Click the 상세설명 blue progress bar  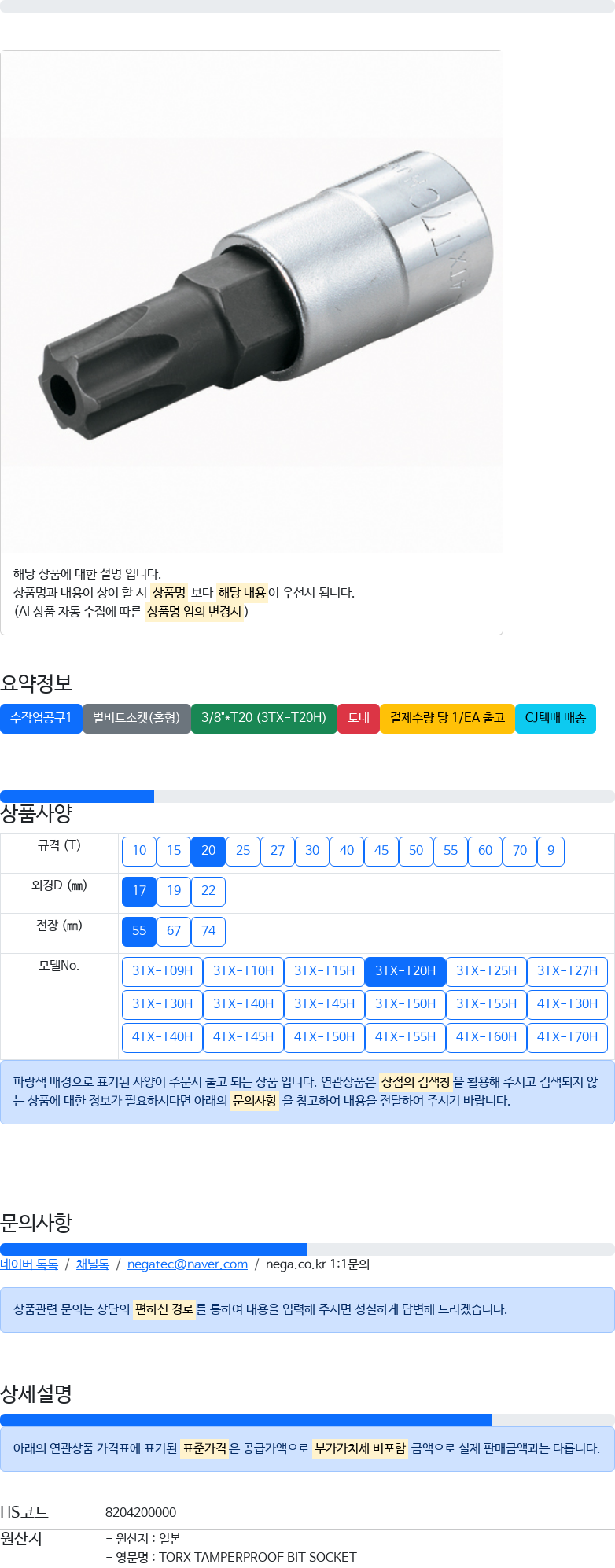tap(246, 1420)
